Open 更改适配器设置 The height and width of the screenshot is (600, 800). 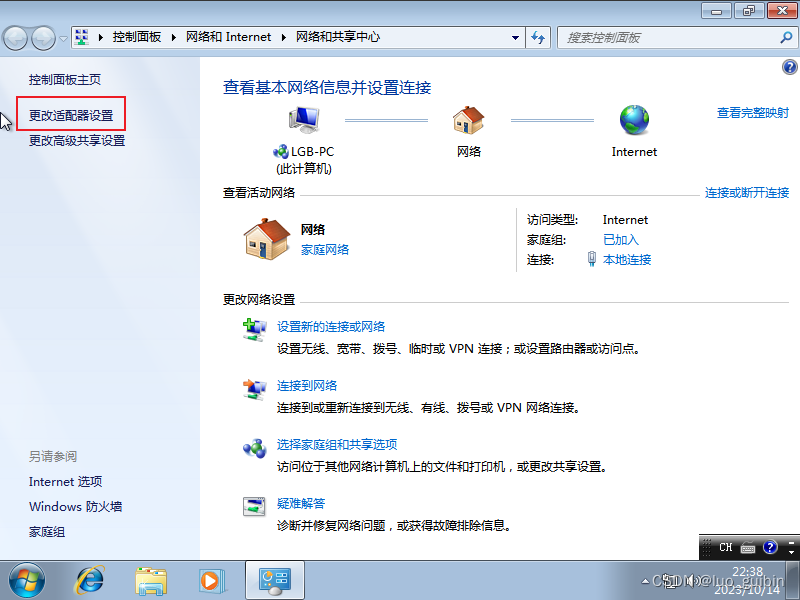pos(71,115)
